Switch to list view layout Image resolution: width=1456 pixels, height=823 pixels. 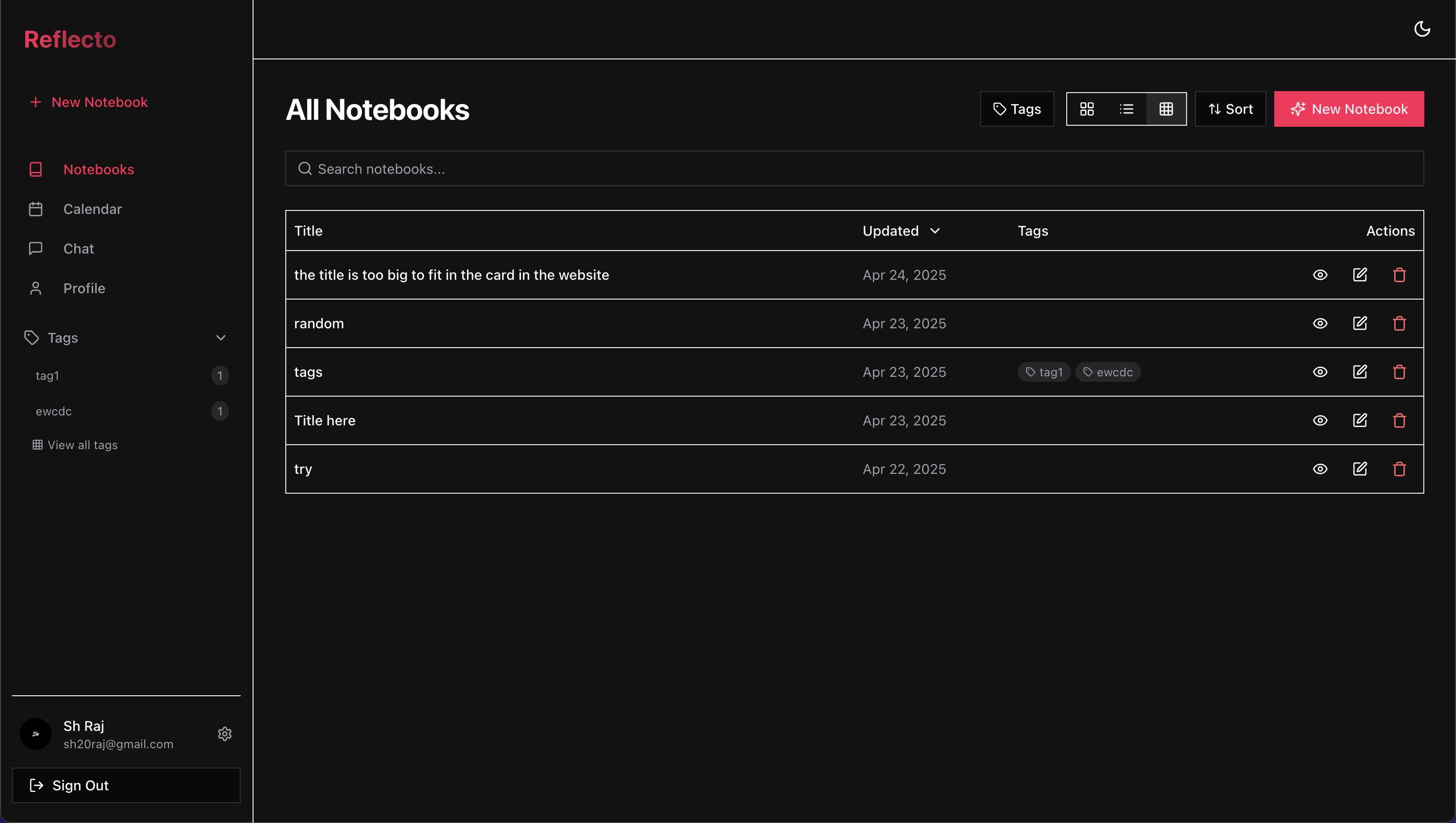(1126, 109)
